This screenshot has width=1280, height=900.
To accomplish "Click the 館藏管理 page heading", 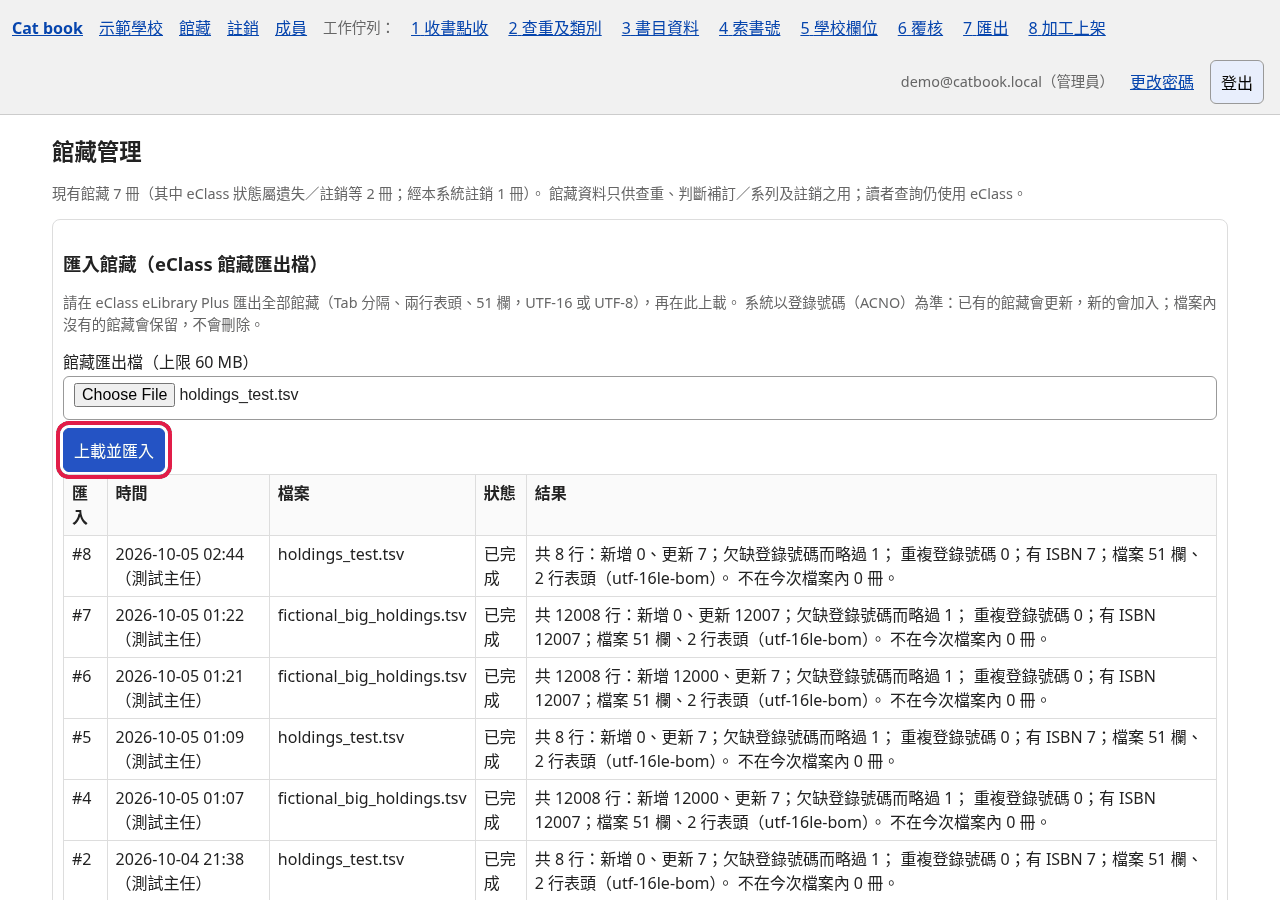I will click(97, 152).
